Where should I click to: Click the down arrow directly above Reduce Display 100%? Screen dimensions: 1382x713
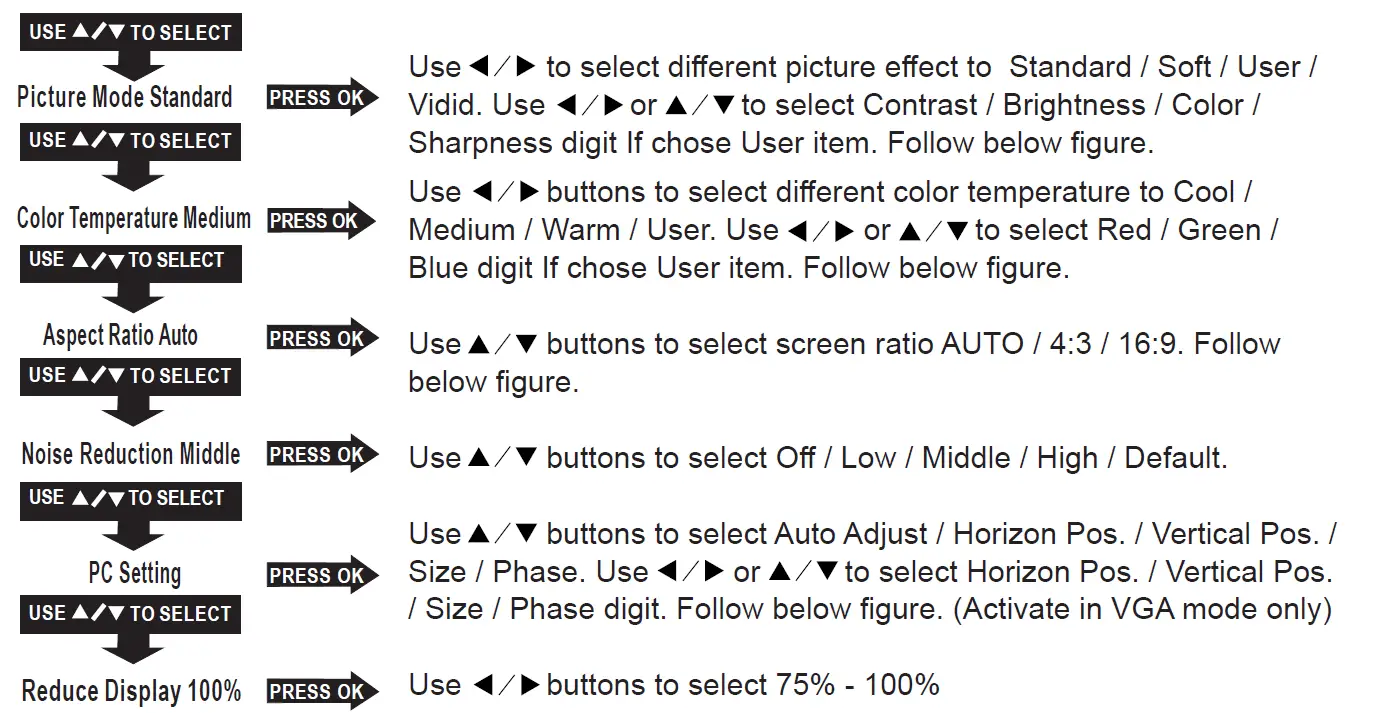click(x=130, y=650)
